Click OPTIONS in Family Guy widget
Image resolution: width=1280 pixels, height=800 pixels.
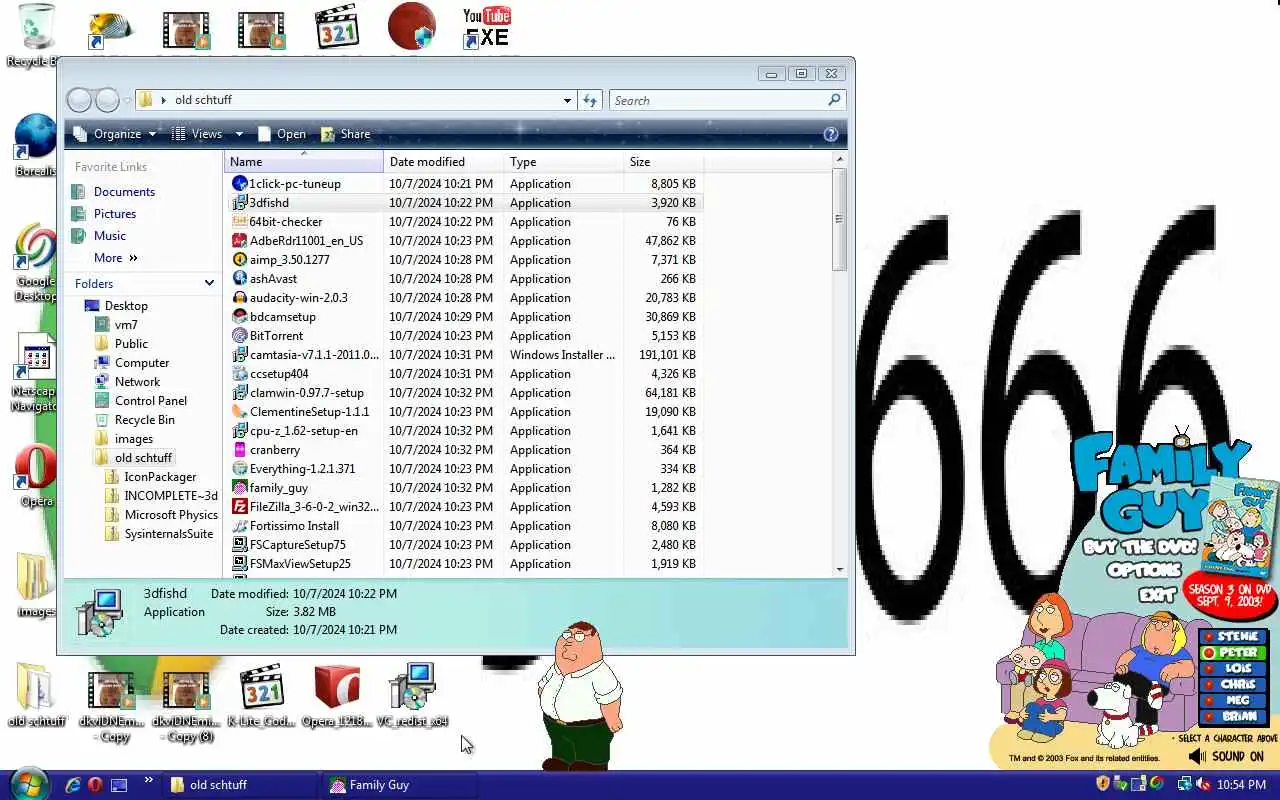click(1144, 571)
